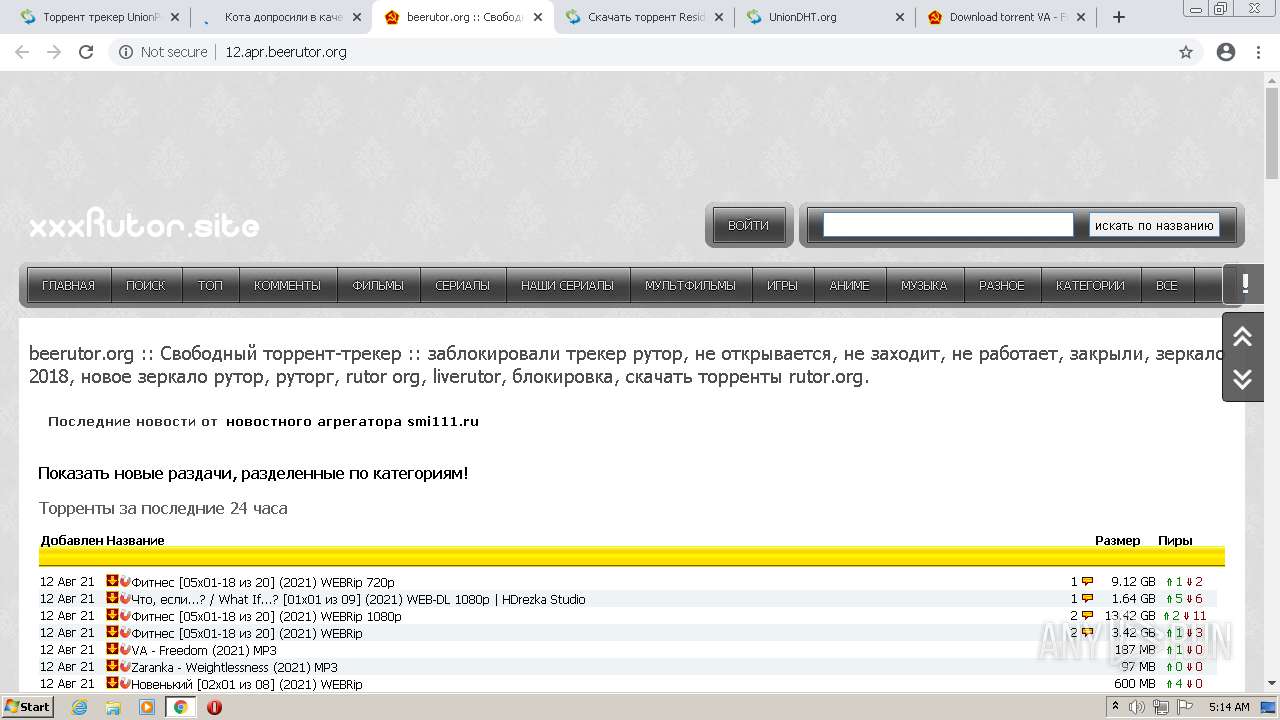
Task: Click magnet icon for Новенький WEBRip row
Action: pyautogui.click(x=125, y=684)
